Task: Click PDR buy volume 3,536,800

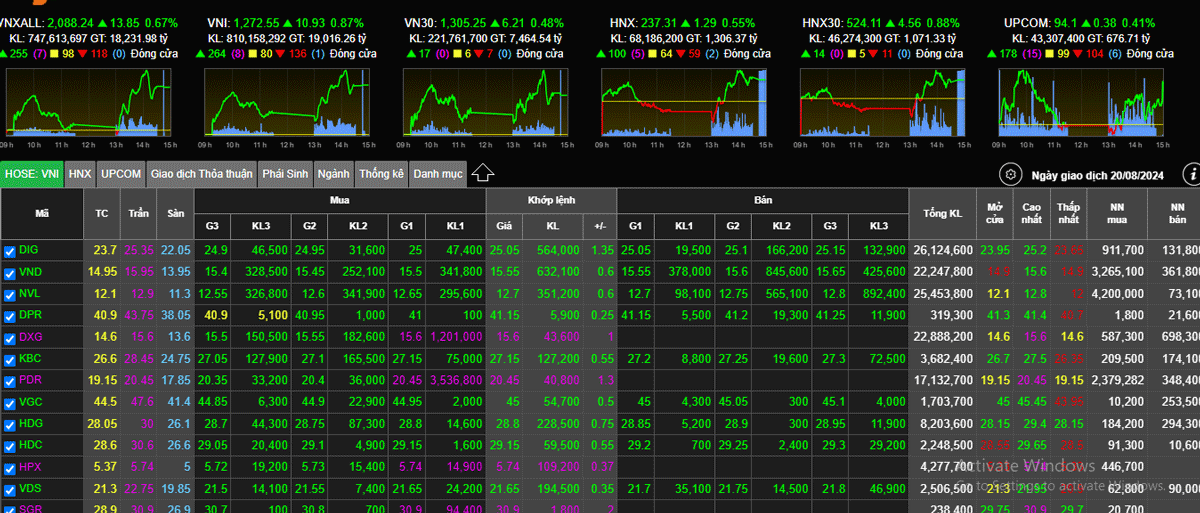Action: coord(456,381)
